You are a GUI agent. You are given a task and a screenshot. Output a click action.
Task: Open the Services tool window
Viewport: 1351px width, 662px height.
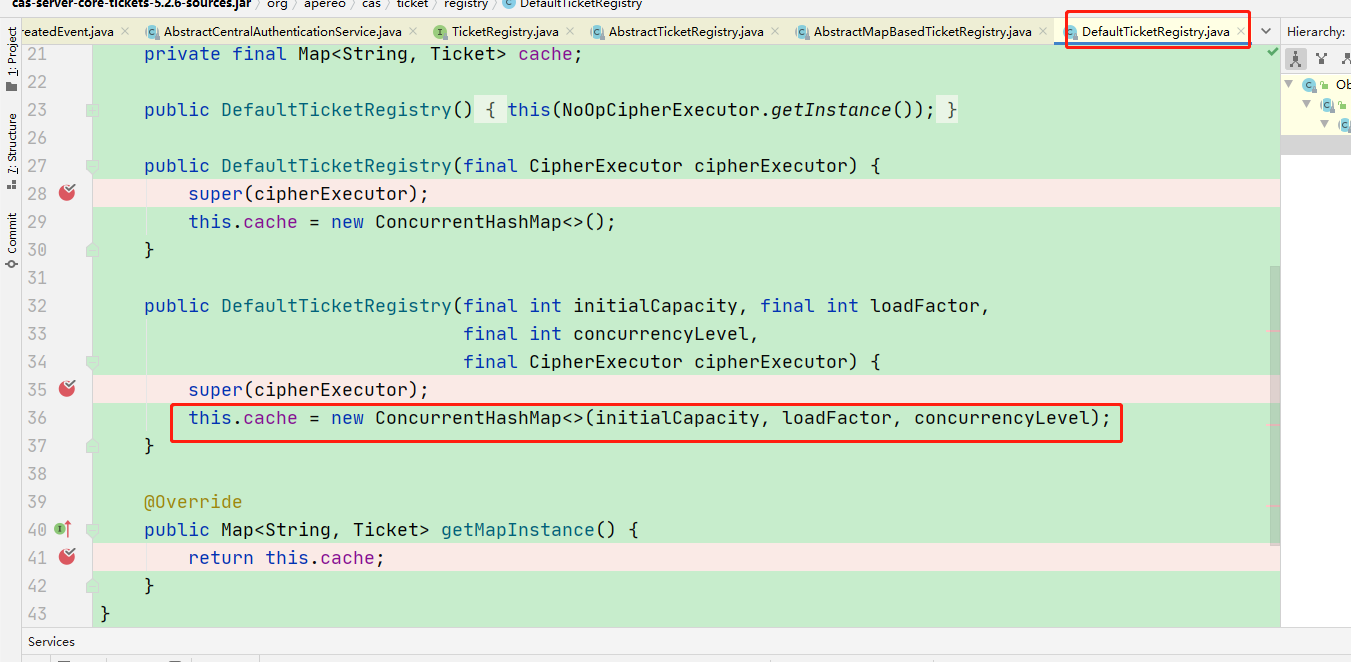pyautogui.click(x=51, y=642)
